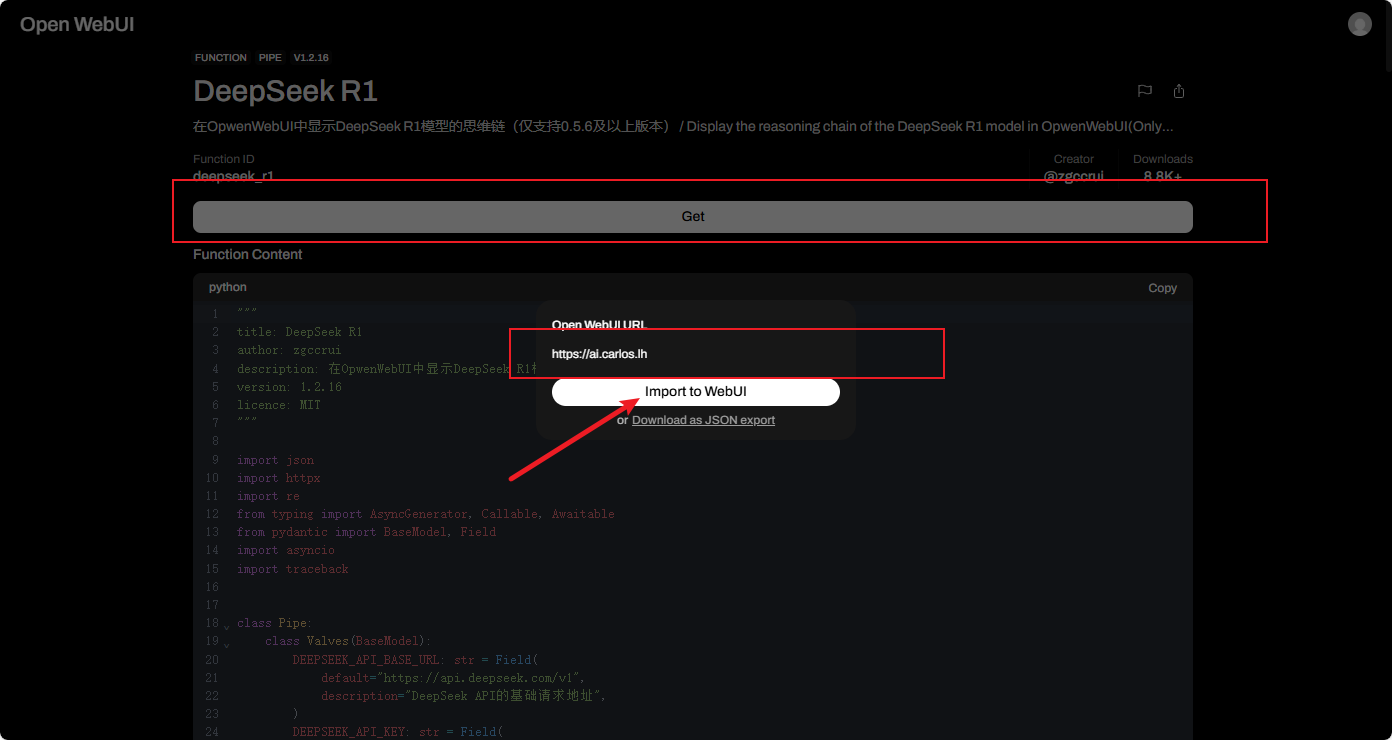Click the DeepSeek R1 page title
The width and height of the screenshot is (1392, 740).
point(285,91)
